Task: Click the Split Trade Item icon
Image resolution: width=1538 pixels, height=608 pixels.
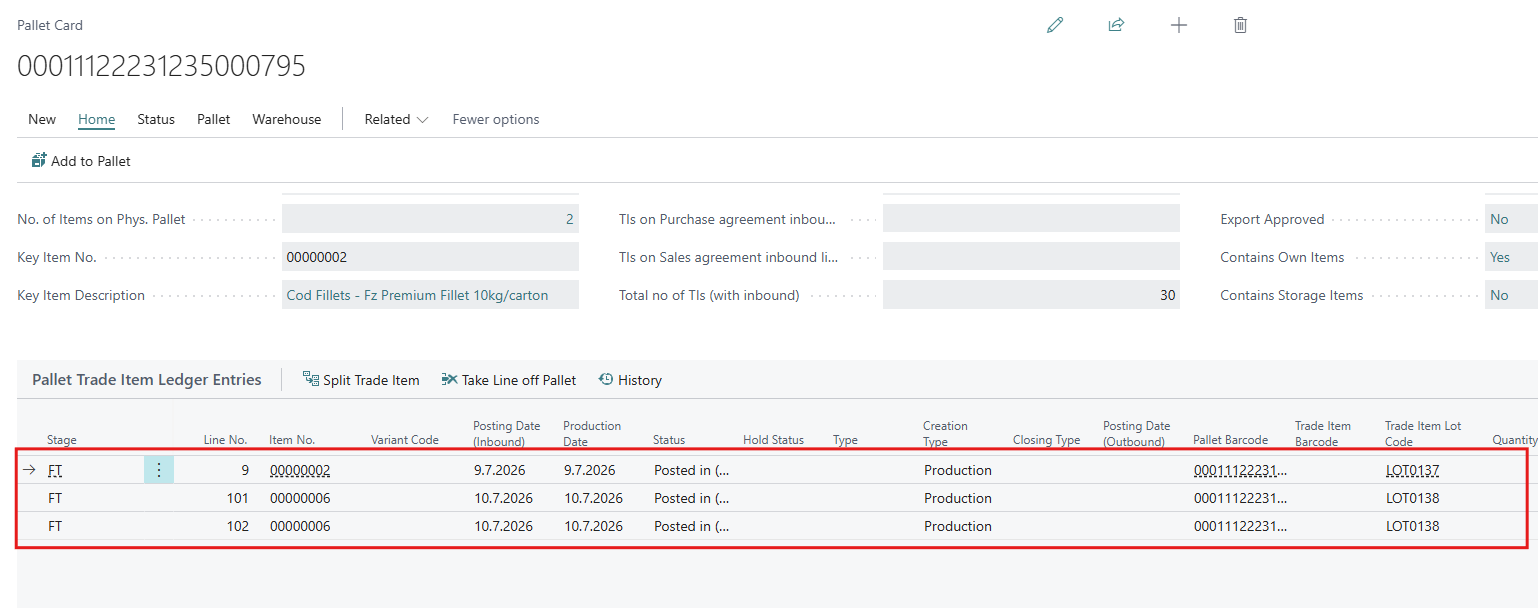Action: [310, 380]
